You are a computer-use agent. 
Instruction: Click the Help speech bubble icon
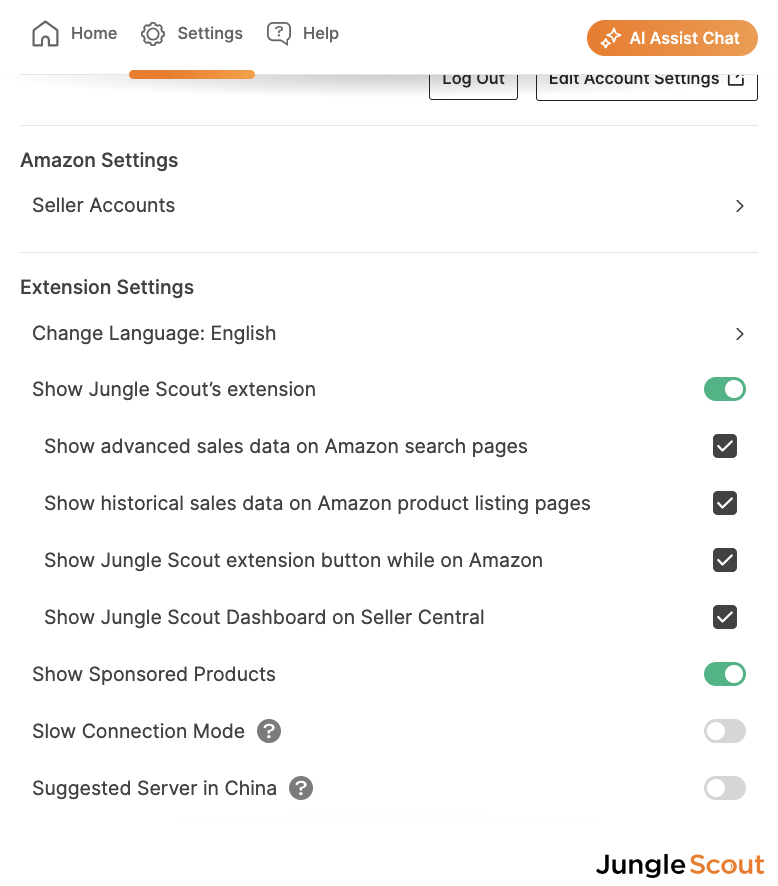(x=279, y=34)
